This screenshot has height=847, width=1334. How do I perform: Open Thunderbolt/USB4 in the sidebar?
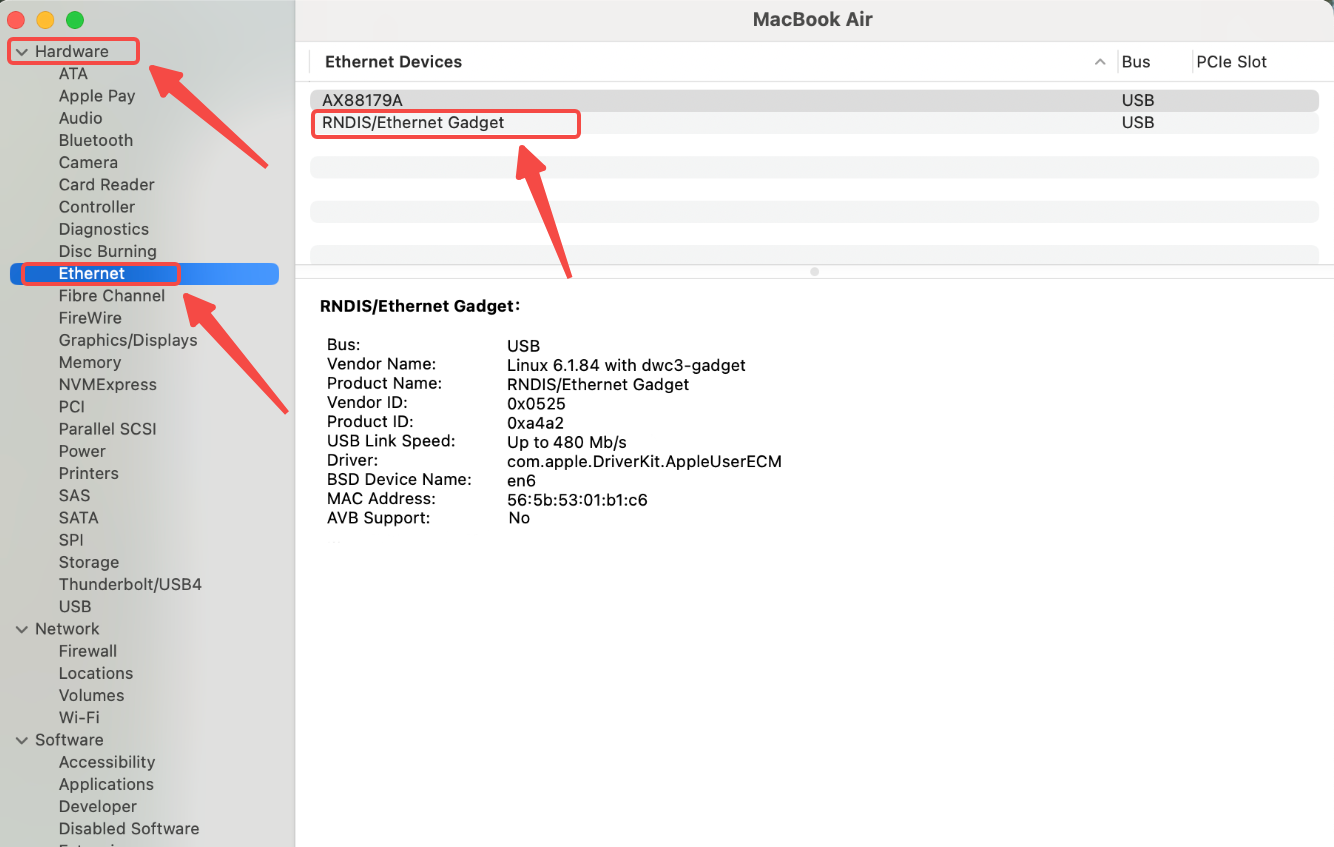coord(130,585)
